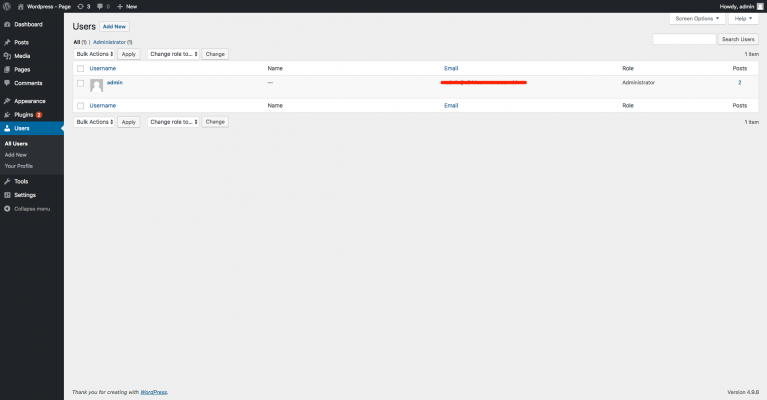The width and height of the screenshot is (767, 400).
Task: Open the updates icon showing 3
Action: coord(81,6)
